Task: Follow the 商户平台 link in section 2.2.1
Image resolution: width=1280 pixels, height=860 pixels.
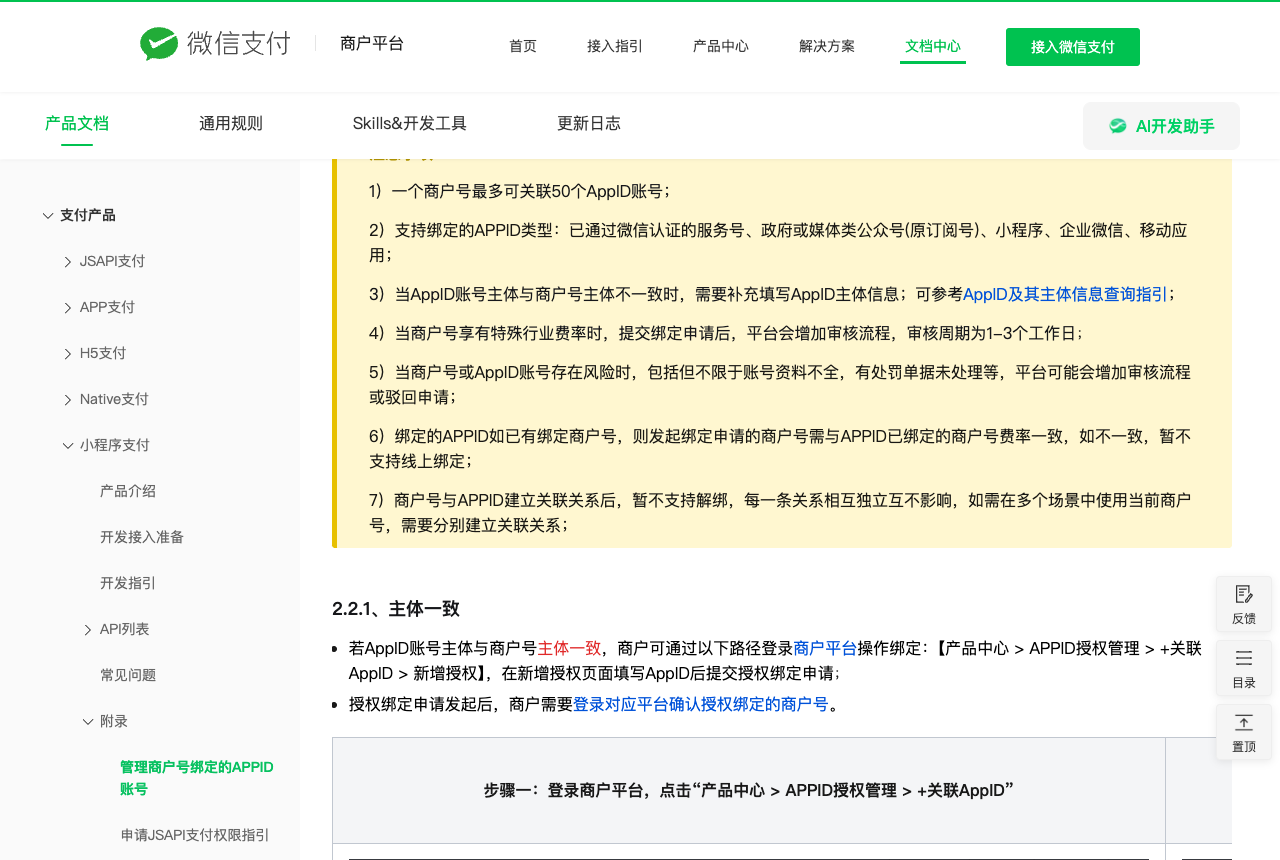Action: [x=826, y=648]
